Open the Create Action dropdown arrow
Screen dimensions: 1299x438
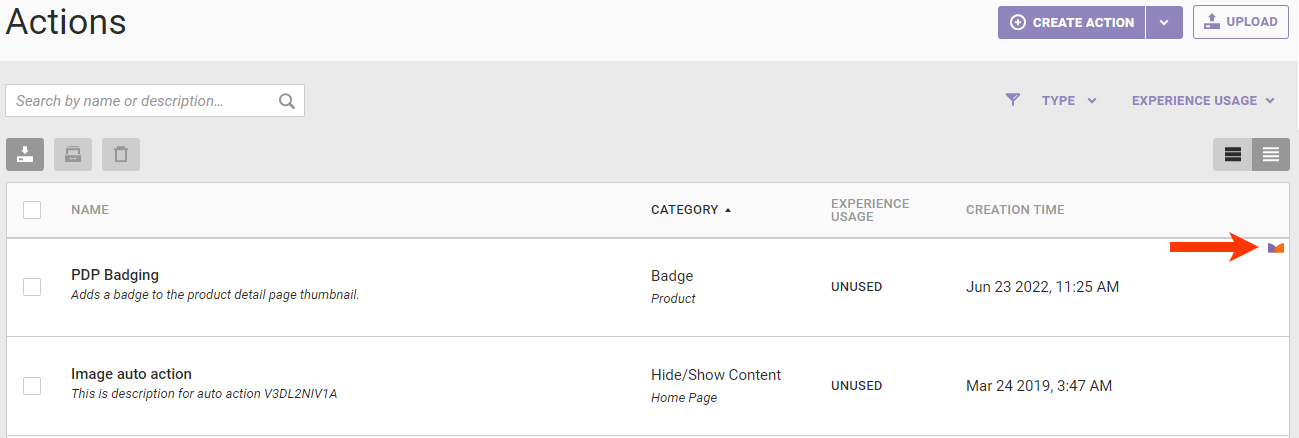(x=1164, y=22)
